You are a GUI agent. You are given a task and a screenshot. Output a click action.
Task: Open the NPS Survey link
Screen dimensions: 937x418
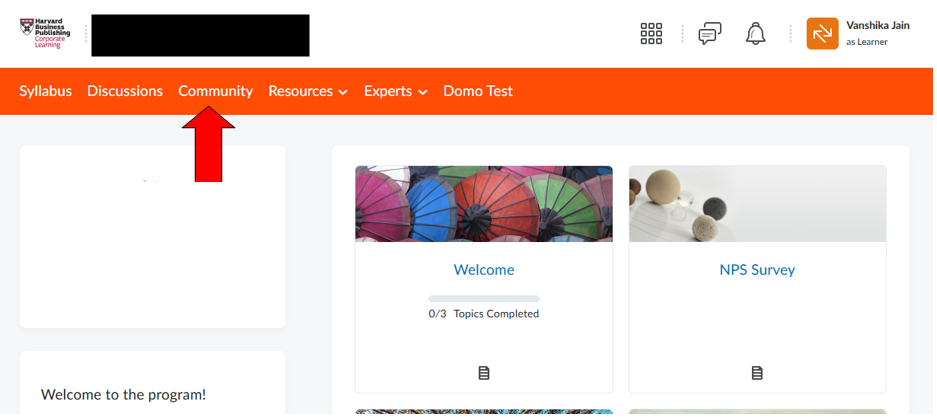tap(757, 270)
